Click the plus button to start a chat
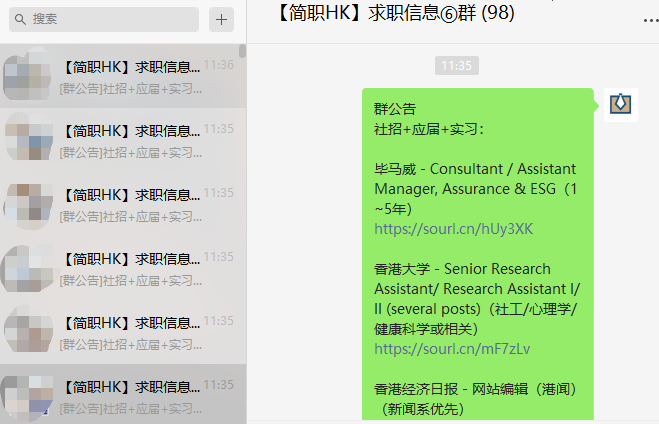The image size is (659, 424). pyautogui.click(x=221, y=19)
